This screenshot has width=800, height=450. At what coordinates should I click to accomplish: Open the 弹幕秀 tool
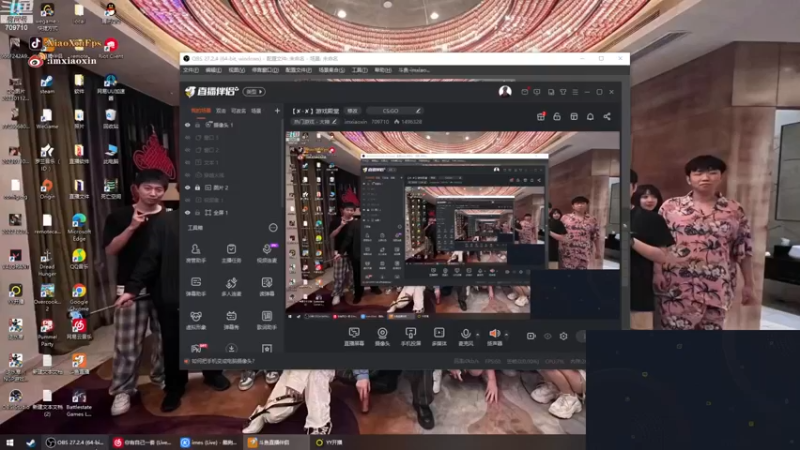tap(231, 320)
